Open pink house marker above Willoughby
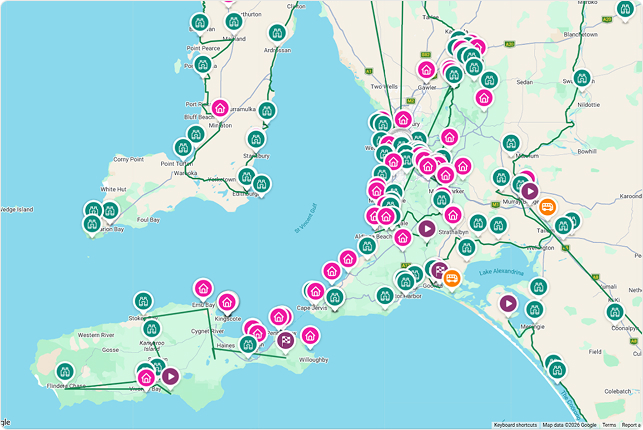 (310, 336)
